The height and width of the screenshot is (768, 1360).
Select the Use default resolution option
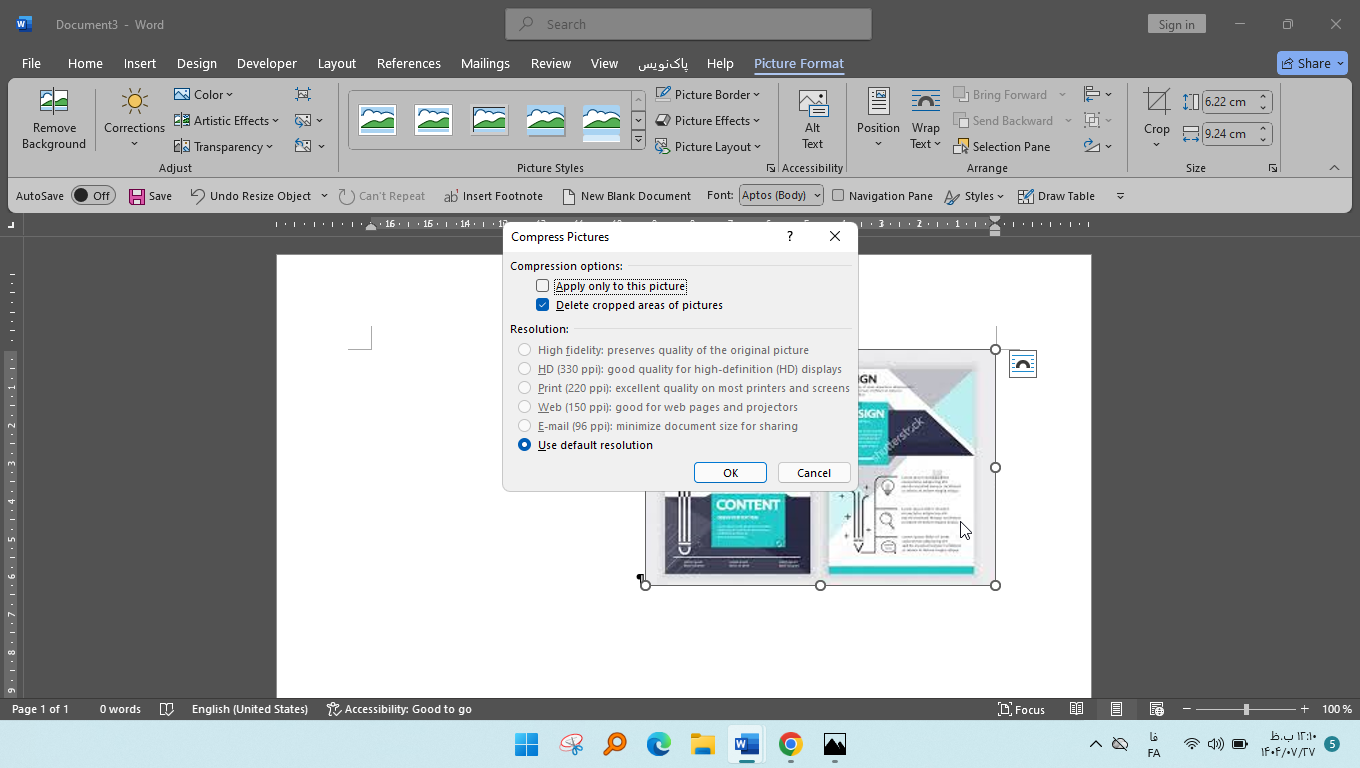[525, 445]
